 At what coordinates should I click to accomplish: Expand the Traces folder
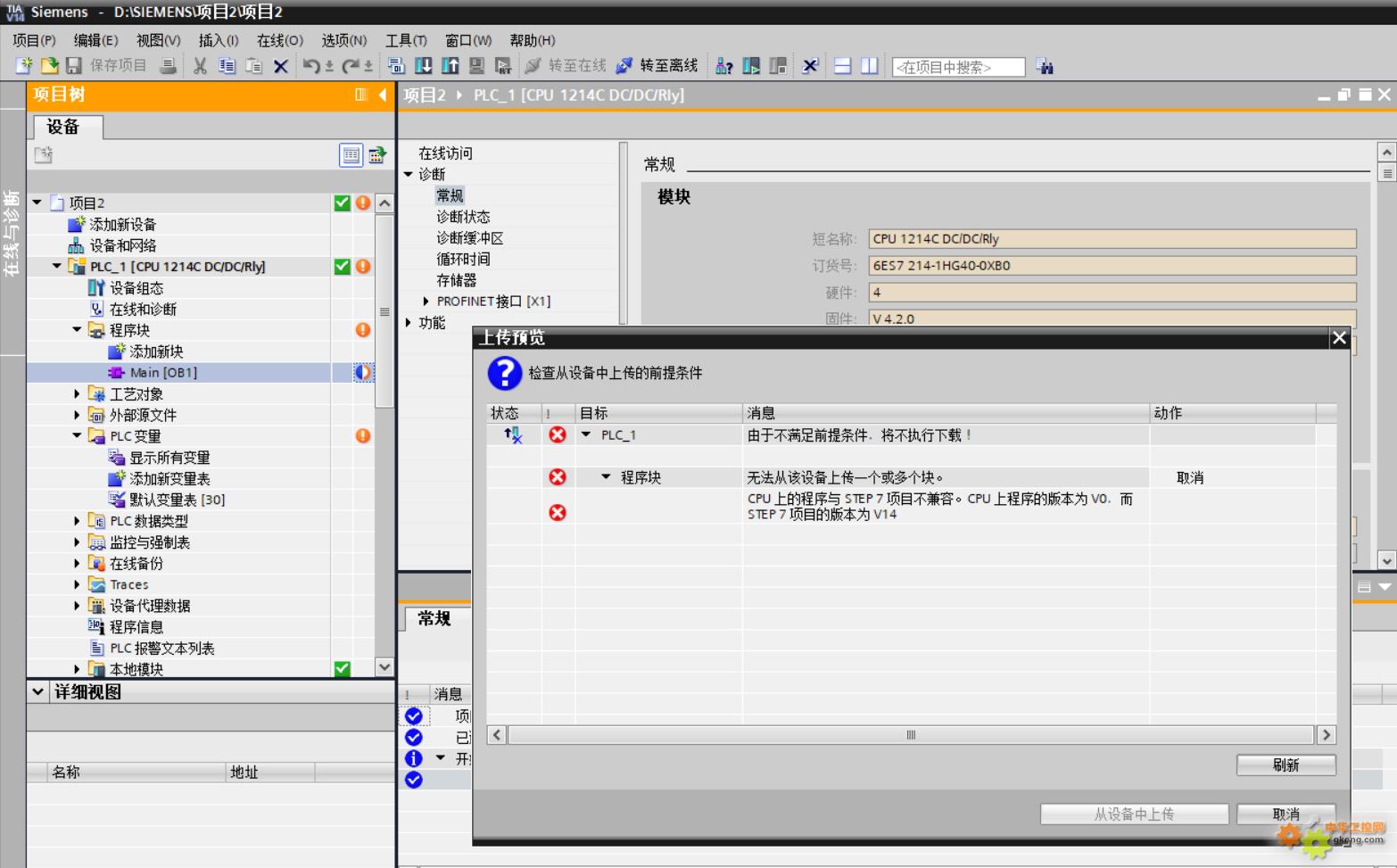click(x=78, y=584)
